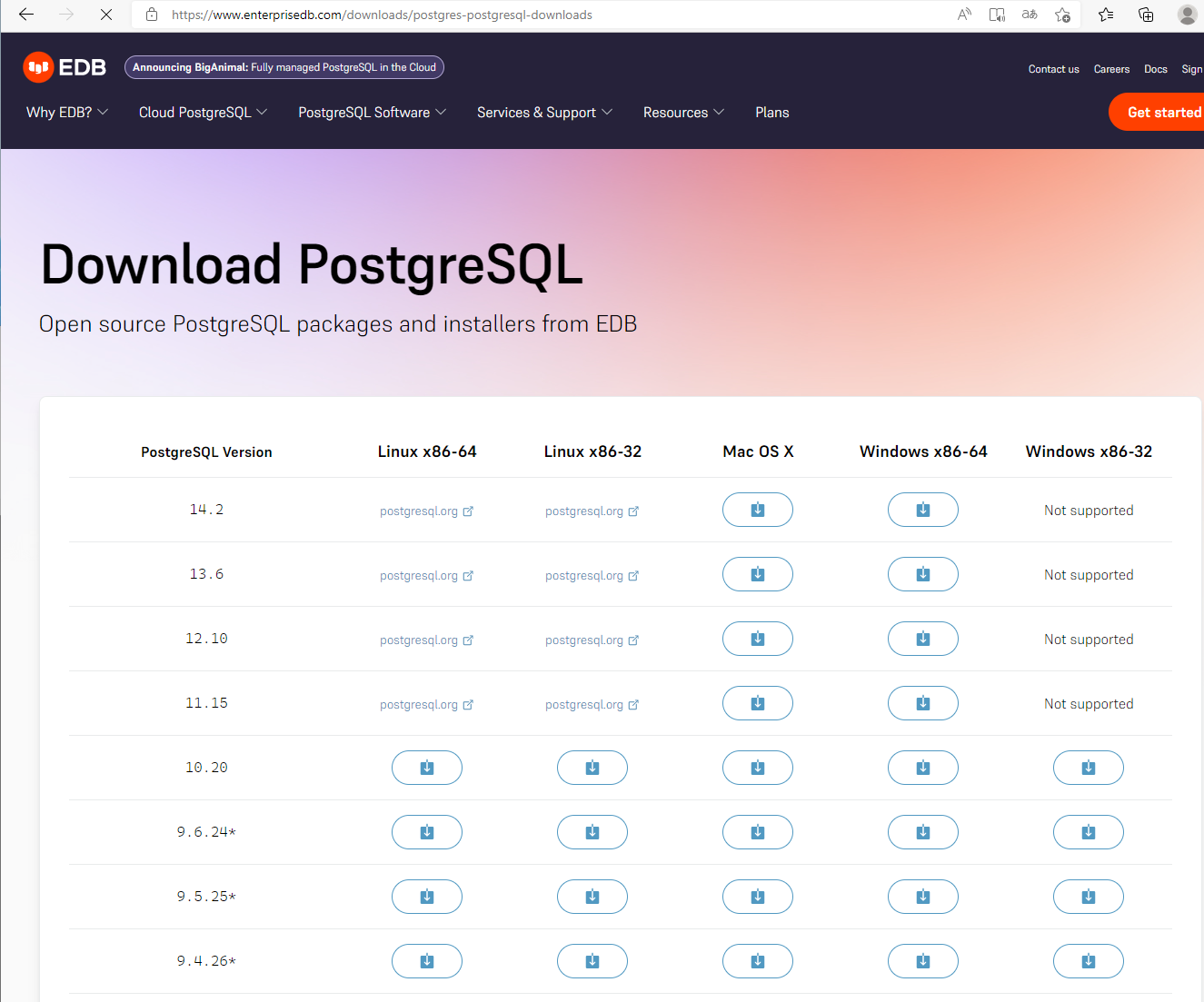The width and height of the screenshot is (1204, 1002).
Task: Download PostgreSQL 9.5.25 for Mac OS X
Action: pyautogui.click(x=758, y=897)
